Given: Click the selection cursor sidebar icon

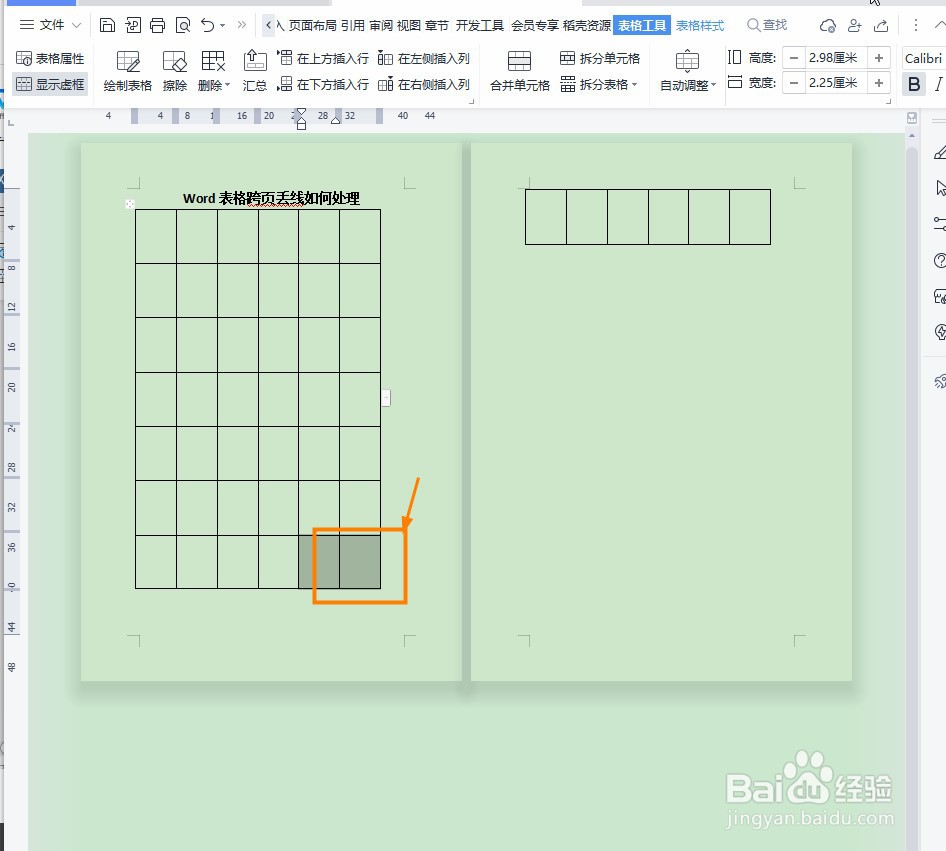Looking at the screenshot, I should click(x=941, y=188).
